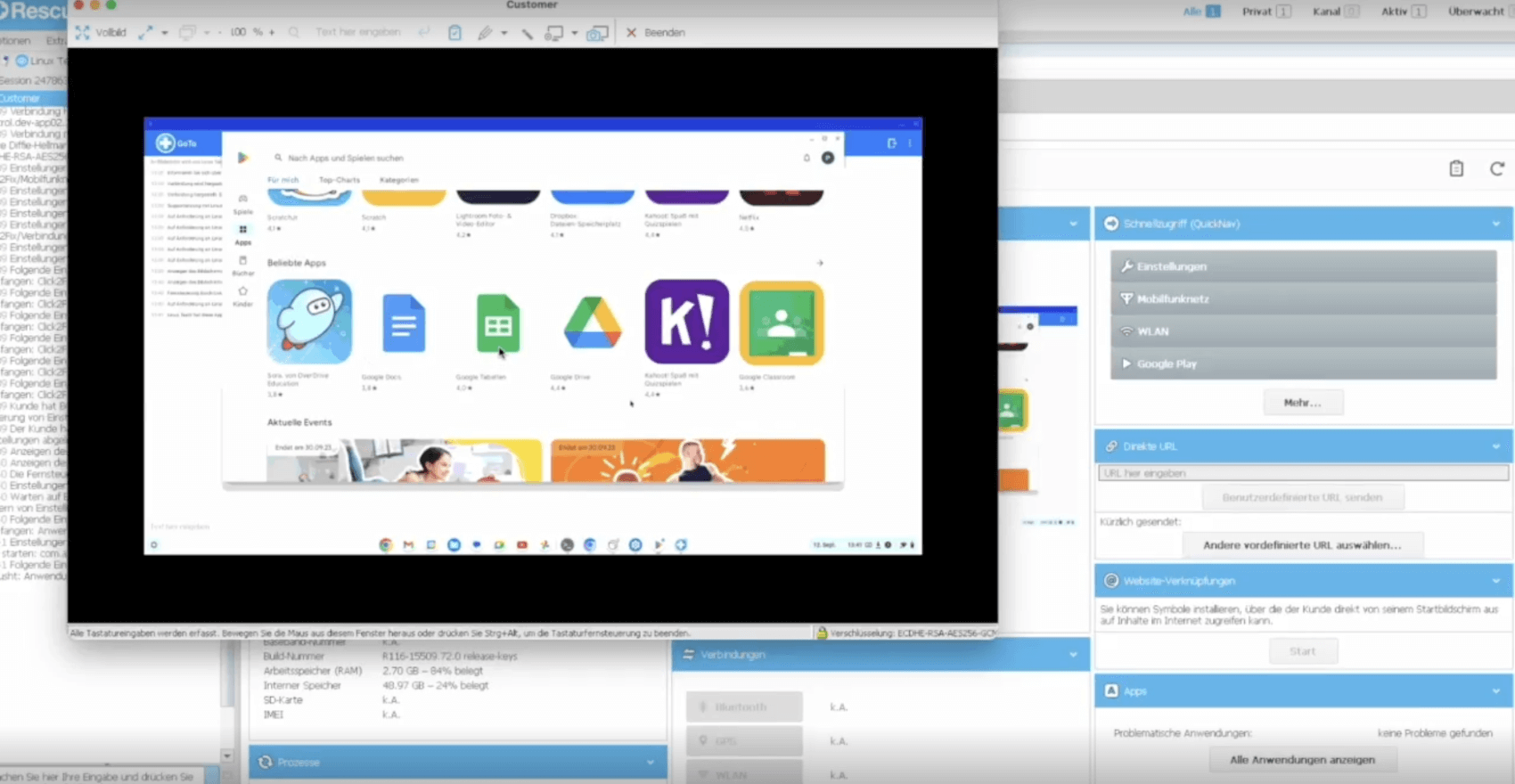Click the monitor selection icon in toolbar
Image resolution: width=1515 pixels, height=784 pixels.
[x=187, y=32]
